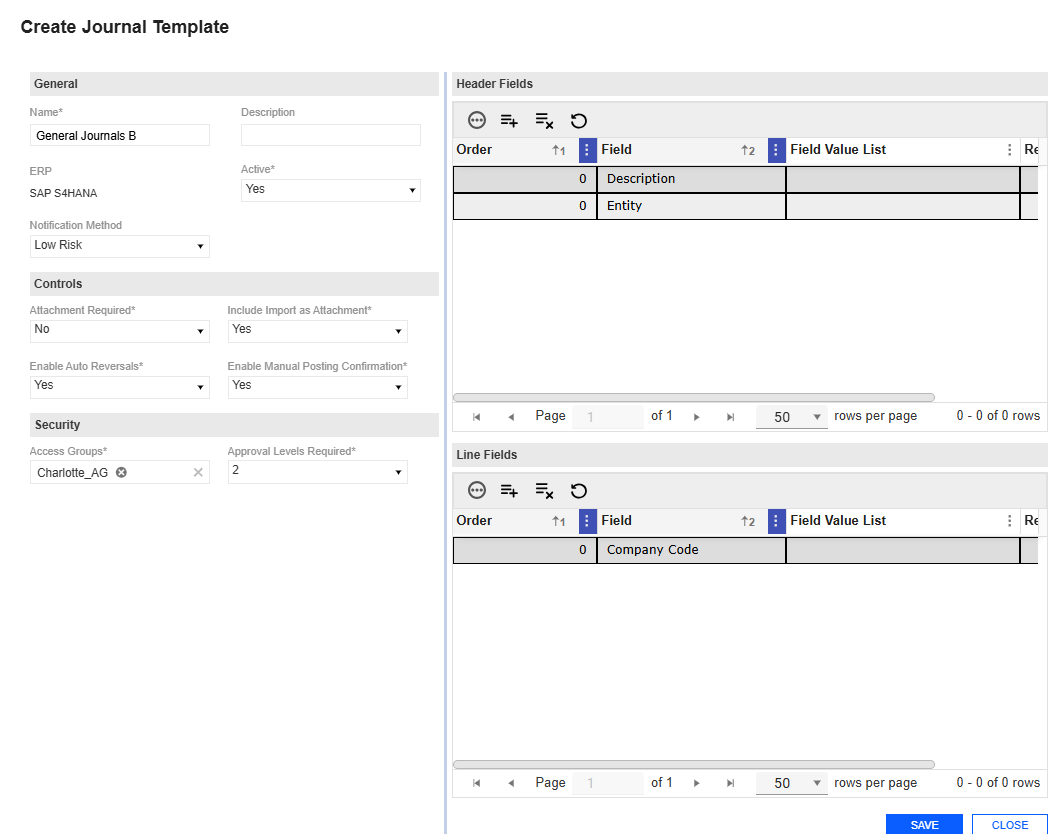Open Enable Auto Reversals dropdown
The height and width of the screenshot is (834, 1064).
(x=119, y=386)
